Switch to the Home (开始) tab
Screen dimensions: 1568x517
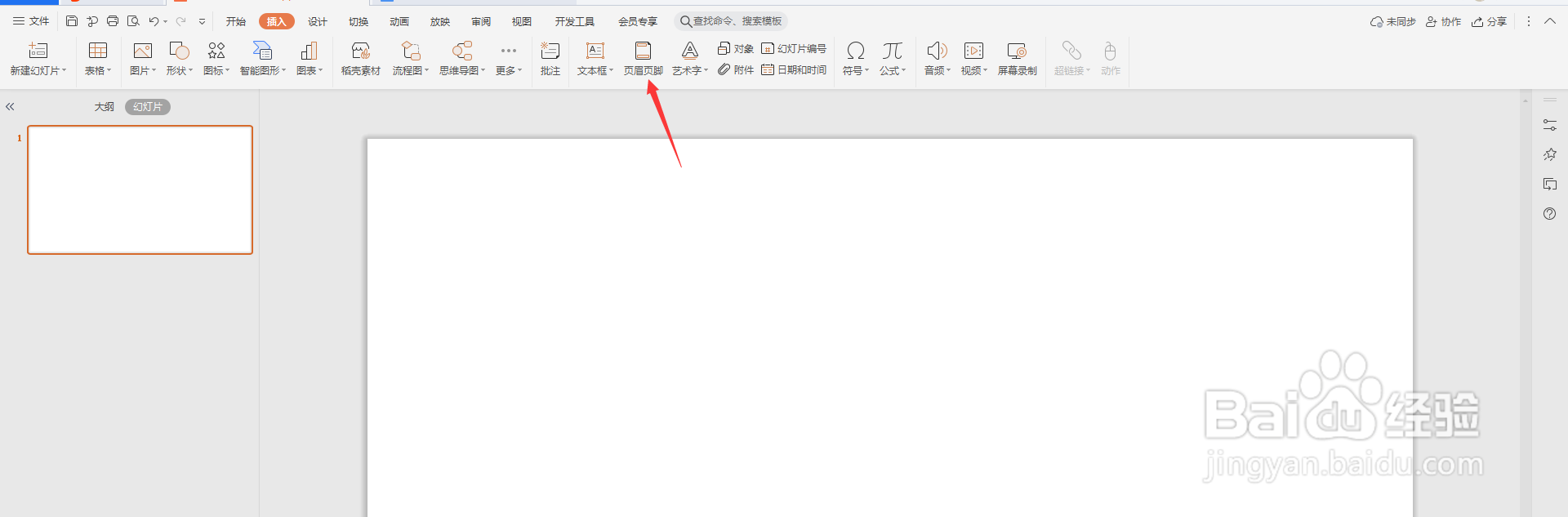236,22
